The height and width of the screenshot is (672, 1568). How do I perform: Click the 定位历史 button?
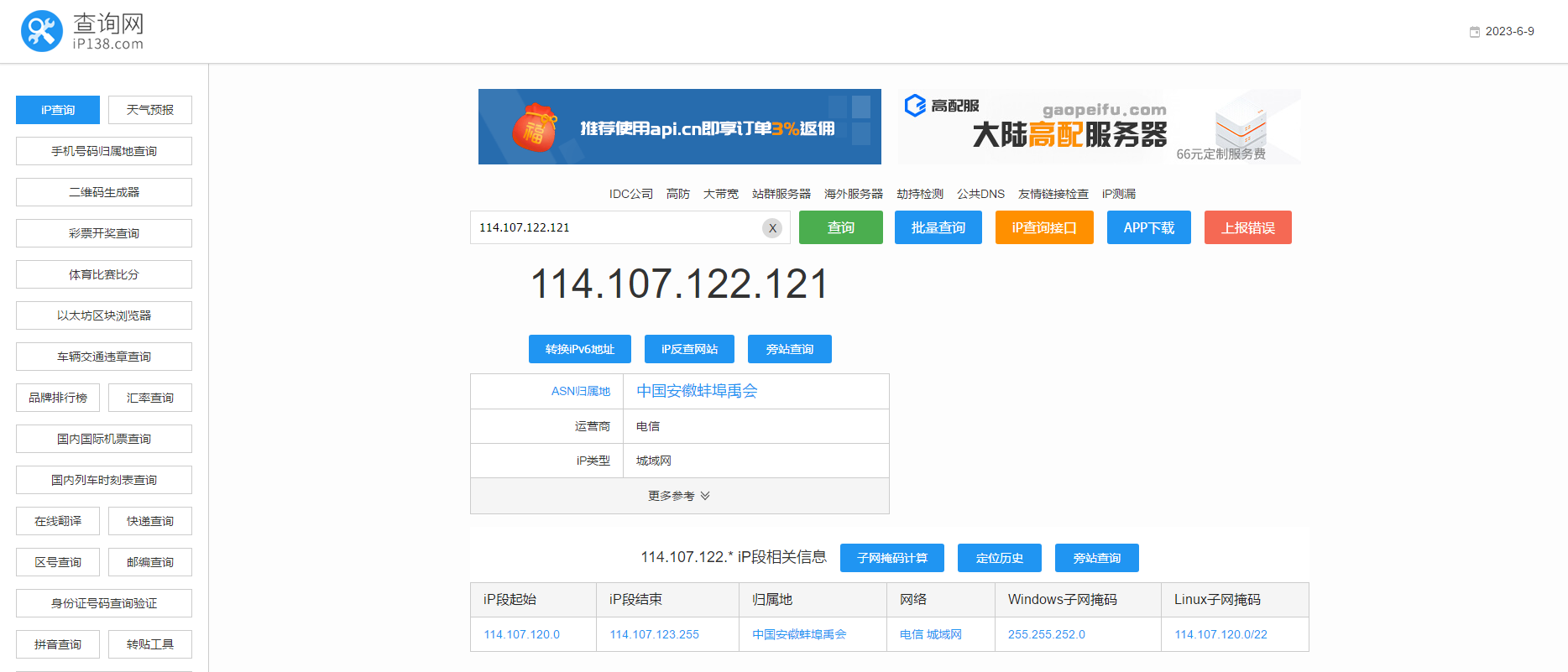click(x=1000, y=558)
